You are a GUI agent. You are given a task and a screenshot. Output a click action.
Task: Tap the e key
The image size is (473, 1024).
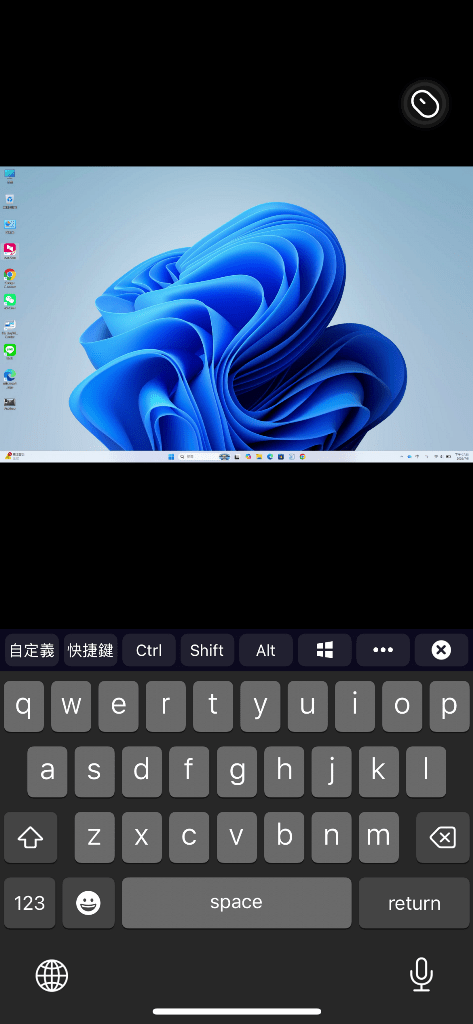coord(118,706)
